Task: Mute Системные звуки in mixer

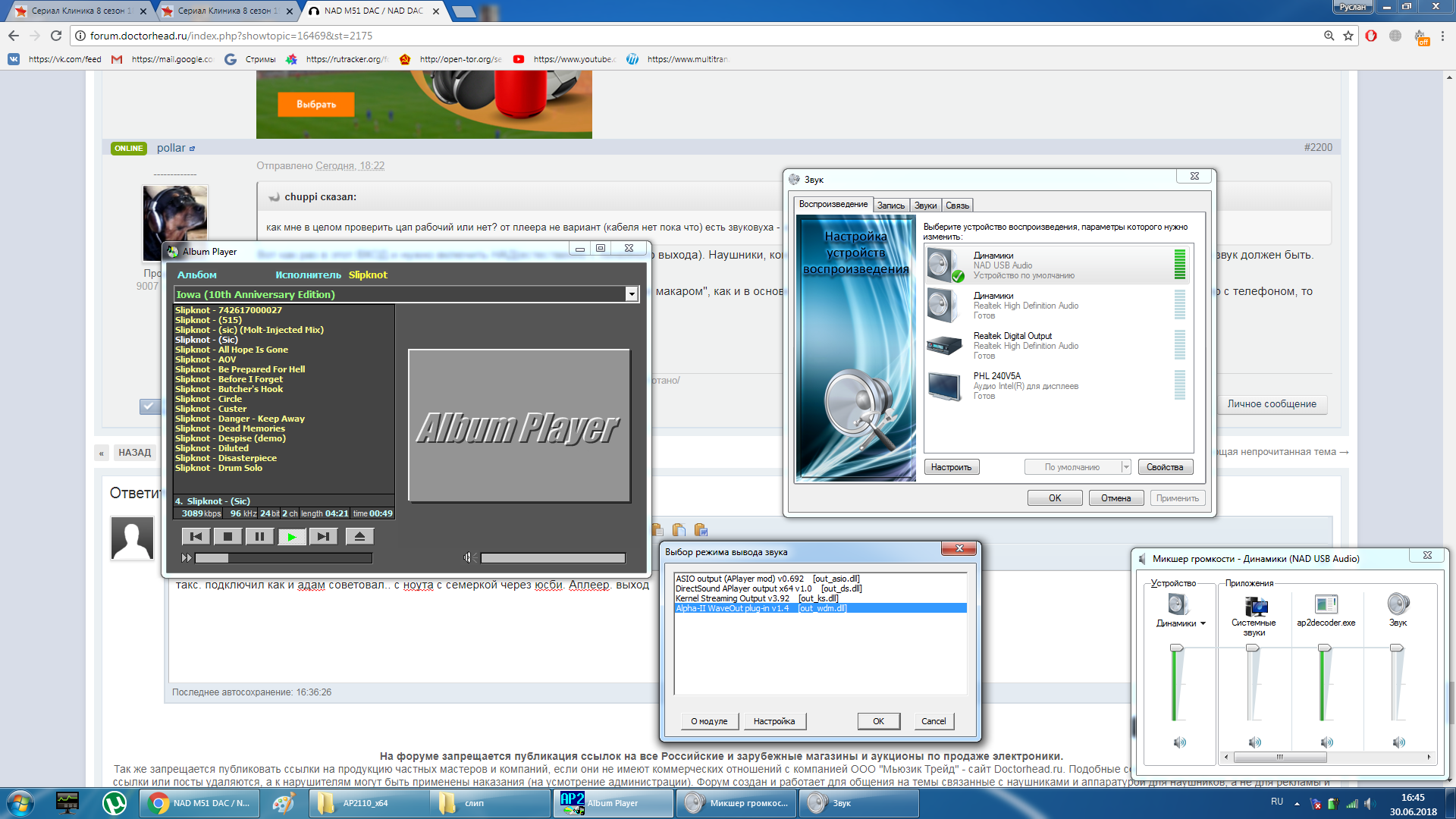Action: 1254,742
